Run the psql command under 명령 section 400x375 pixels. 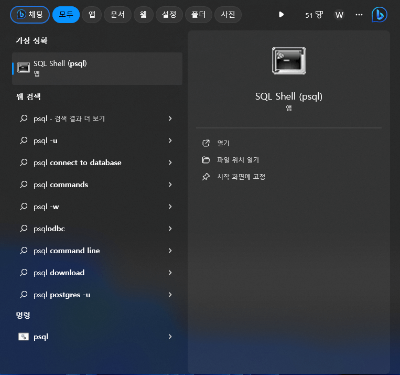(x=97, y=337)
